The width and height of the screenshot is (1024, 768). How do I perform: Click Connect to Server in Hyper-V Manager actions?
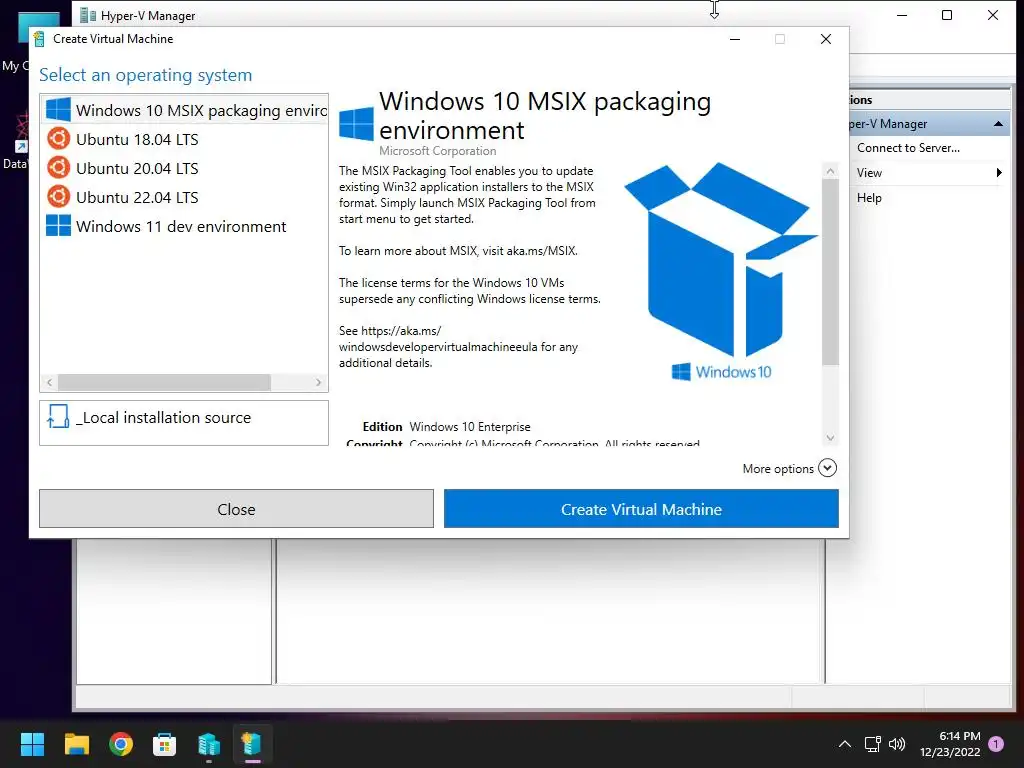(908, 148)
